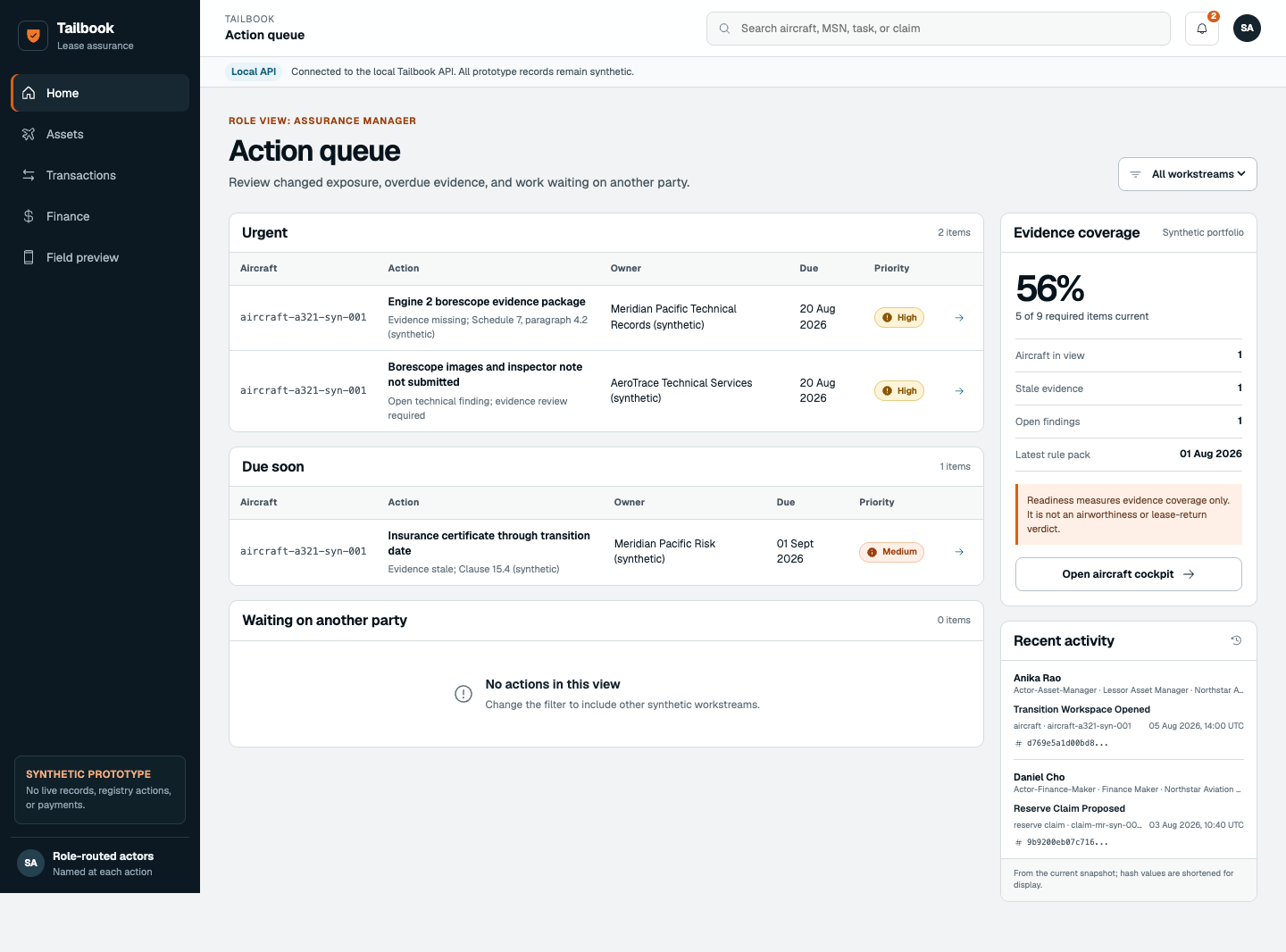Click the Open aircraft cockpit button
The width and height of the screenshot is (1286, 952).
[x=1129, y=574]
